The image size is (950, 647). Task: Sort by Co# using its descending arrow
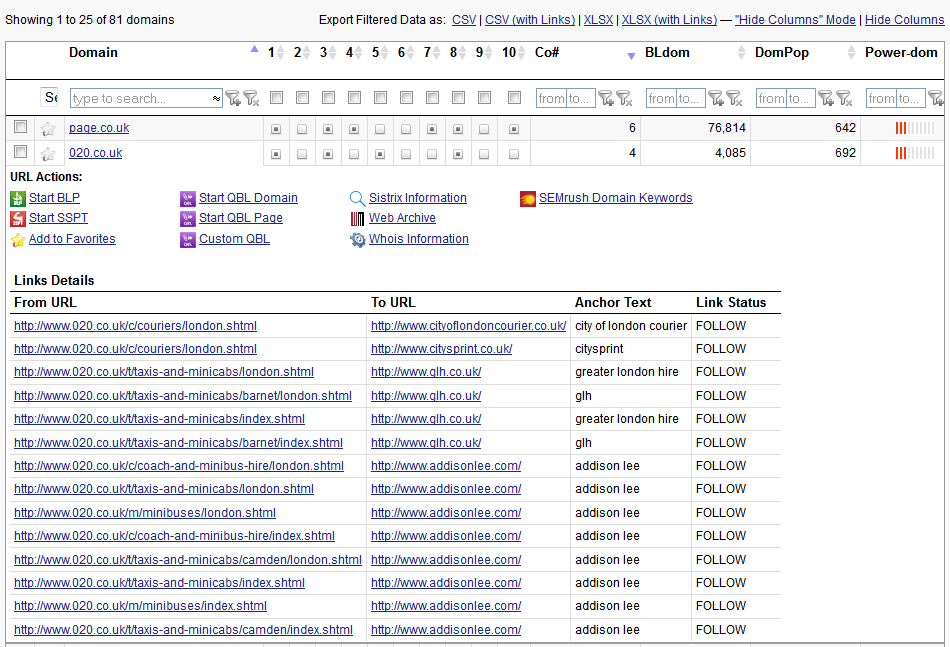[631, 56]
